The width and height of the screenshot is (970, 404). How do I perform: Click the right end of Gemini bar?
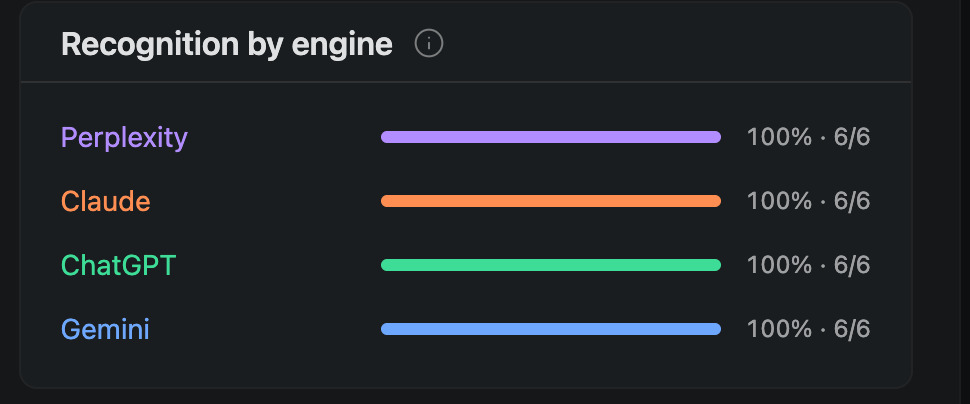point(715,329)
